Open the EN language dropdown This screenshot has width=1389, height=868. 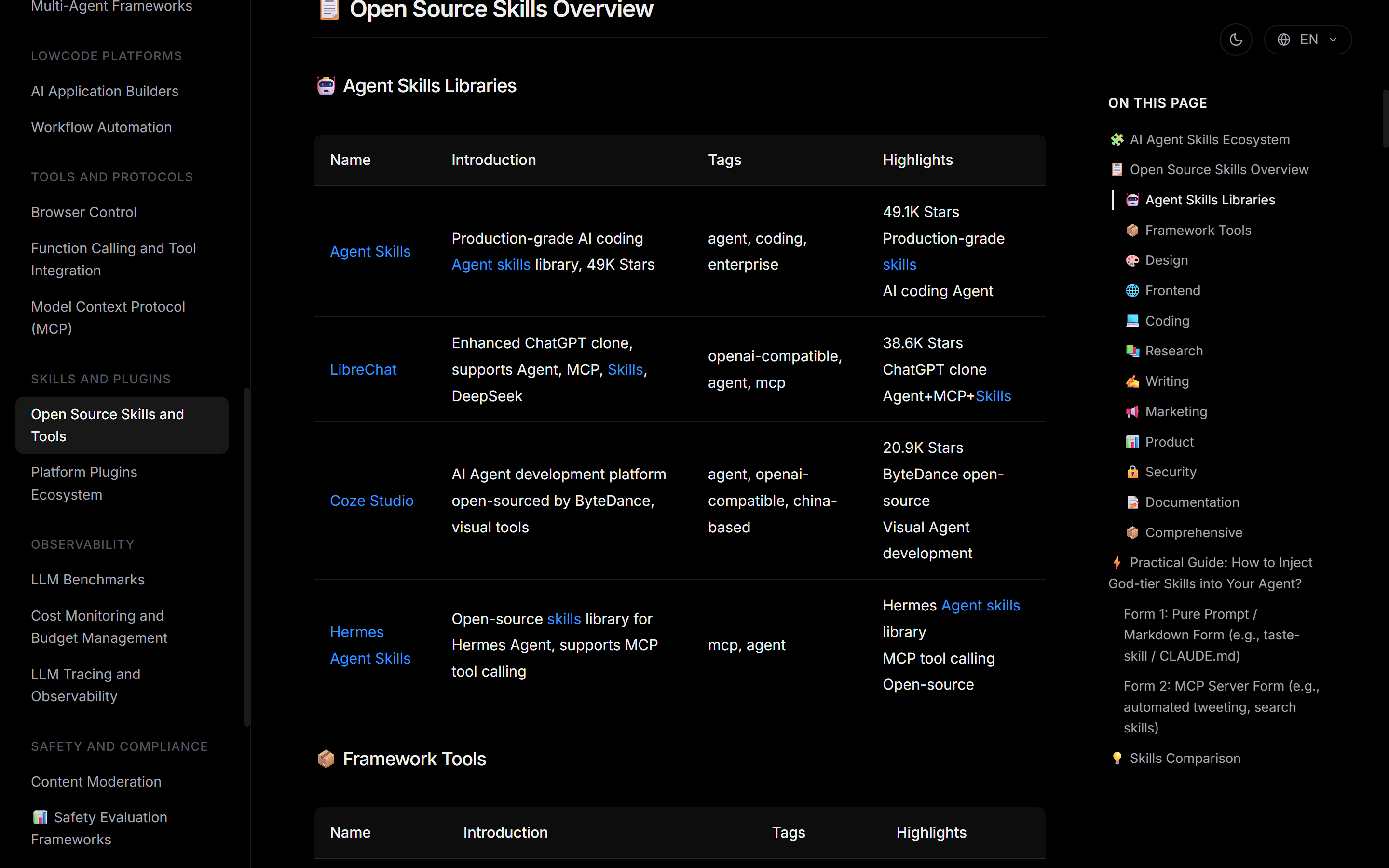[1307, 40]
